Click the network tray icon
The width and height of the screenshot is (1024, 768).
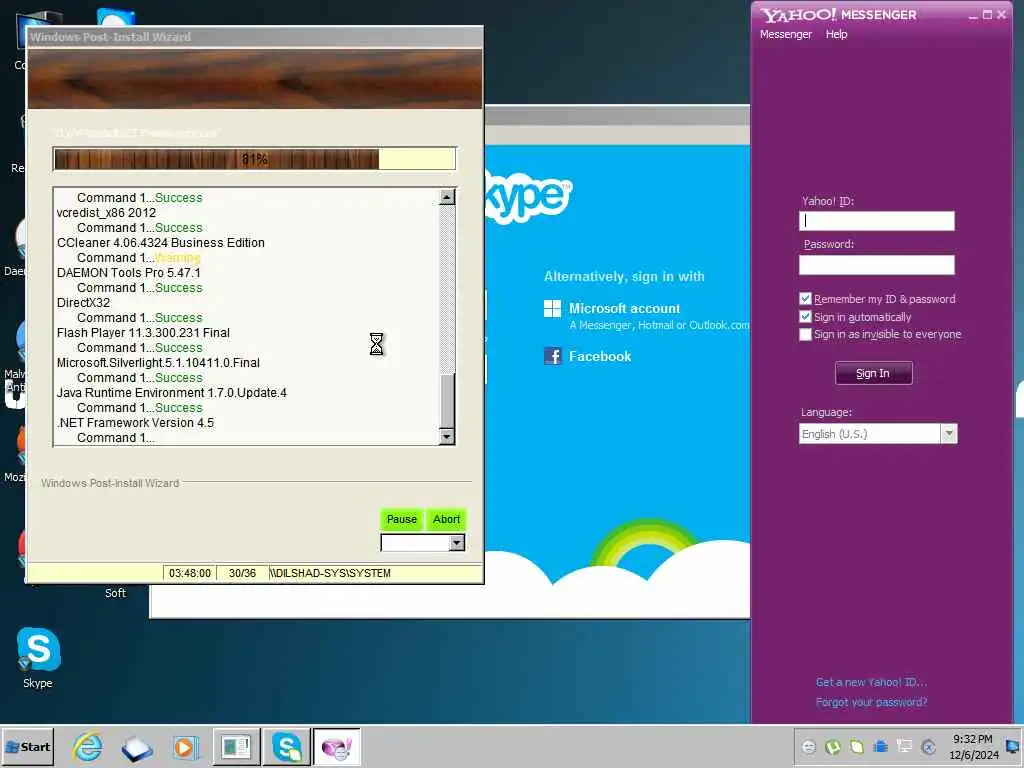point(904,746)
